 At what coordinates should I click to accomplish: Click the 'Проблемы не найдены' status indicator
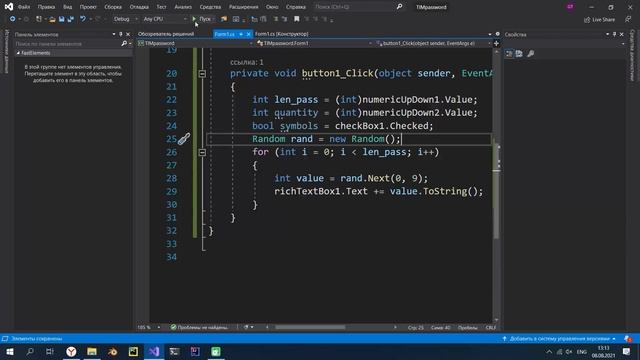click(x=199, y=327)
